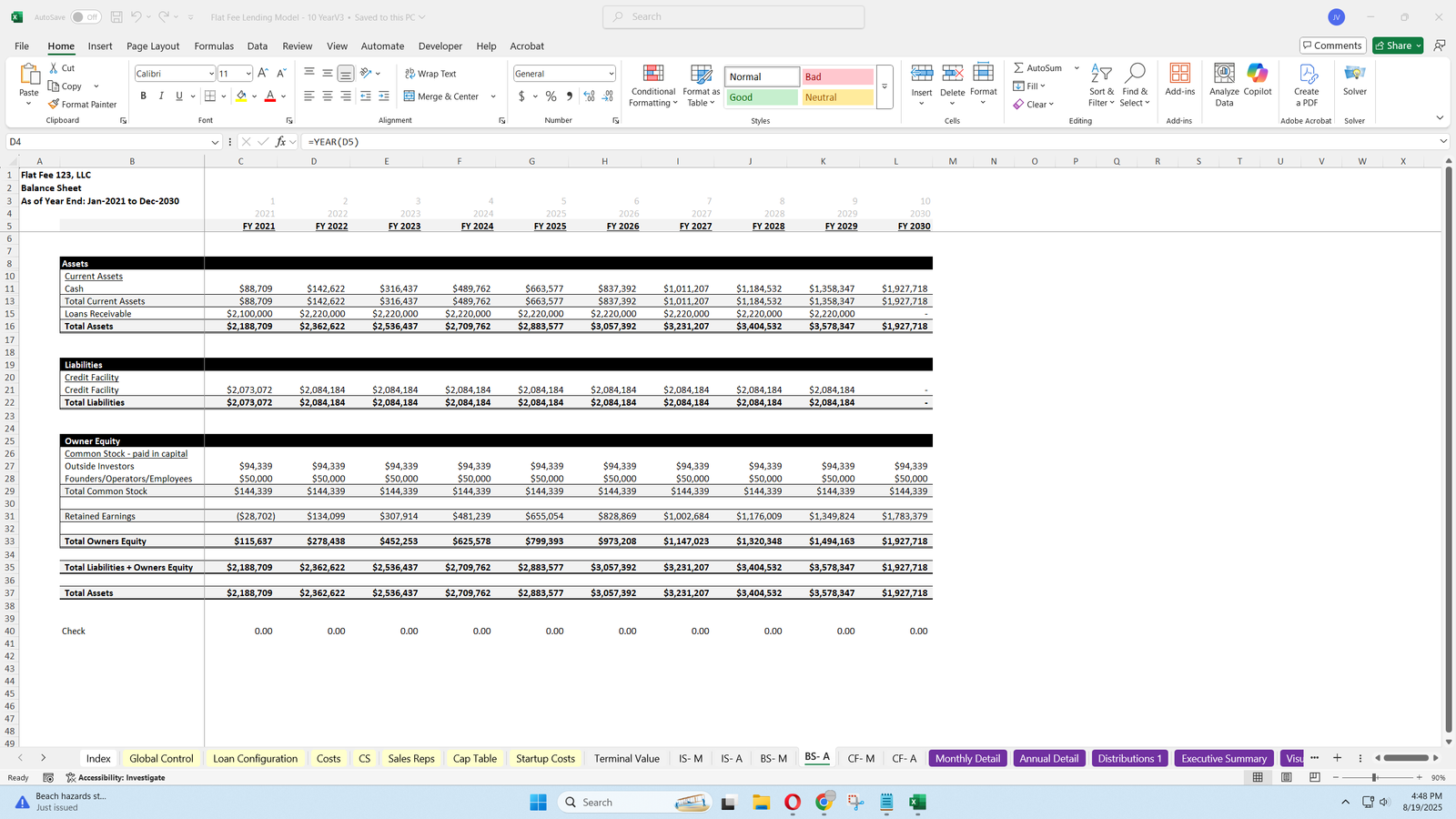Click the Create a PDF icon
Screen dimensions: 1456x819
(1306, 86)
